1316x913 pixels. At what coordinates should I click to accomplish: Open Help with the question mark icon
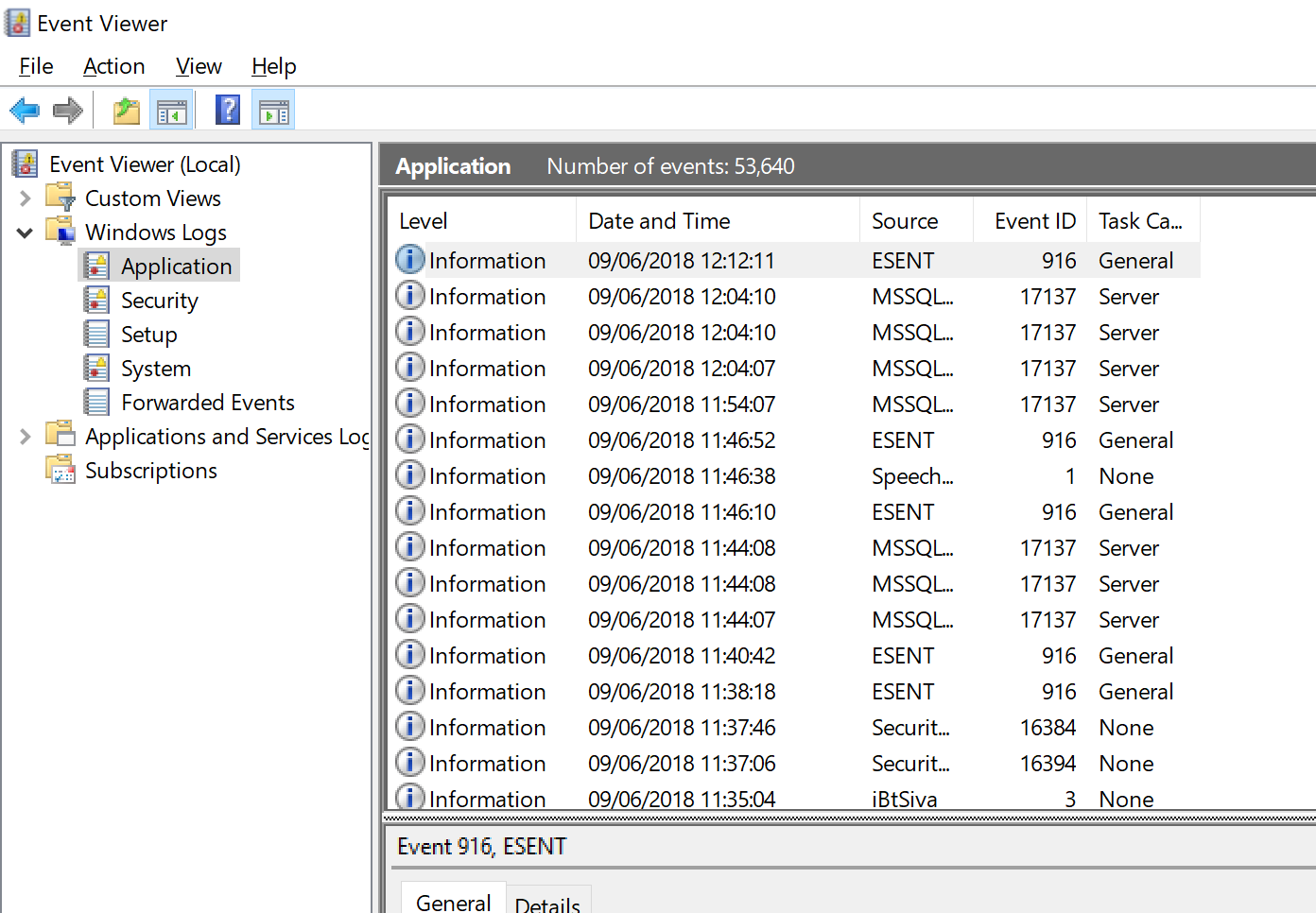tap(228, 111)
